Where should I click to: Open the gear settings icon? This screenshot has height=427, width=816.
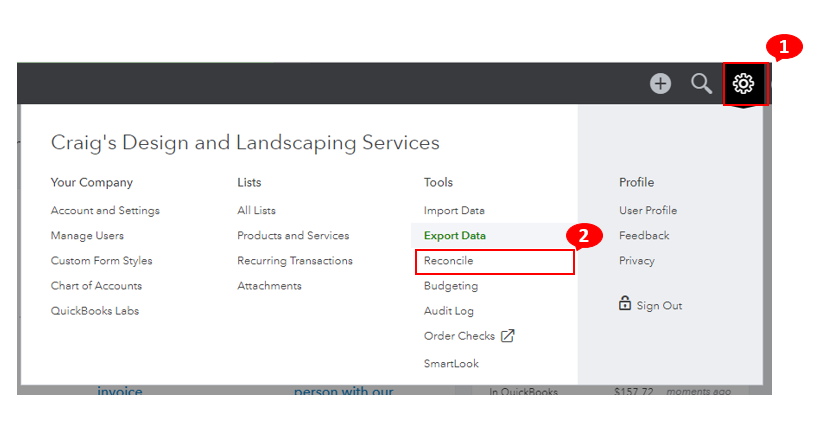(743, 84)
